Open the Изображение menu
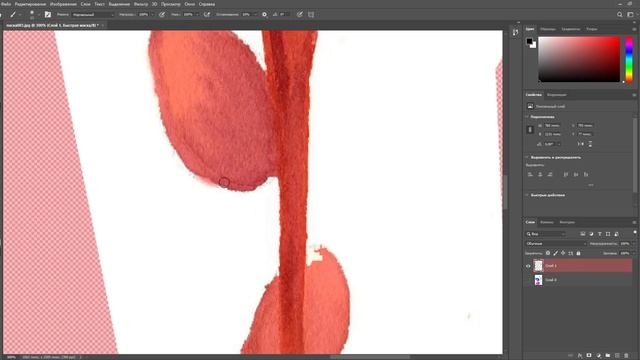The width and height of the screenshot is (640, 360). [x=63, y=4]
